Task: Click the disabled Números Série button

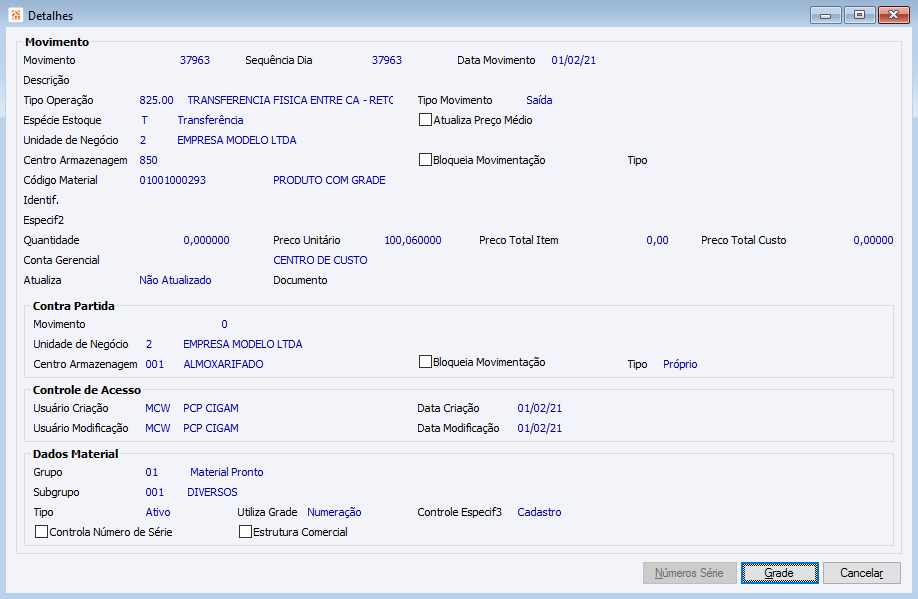Action: [x=688, y=573]
